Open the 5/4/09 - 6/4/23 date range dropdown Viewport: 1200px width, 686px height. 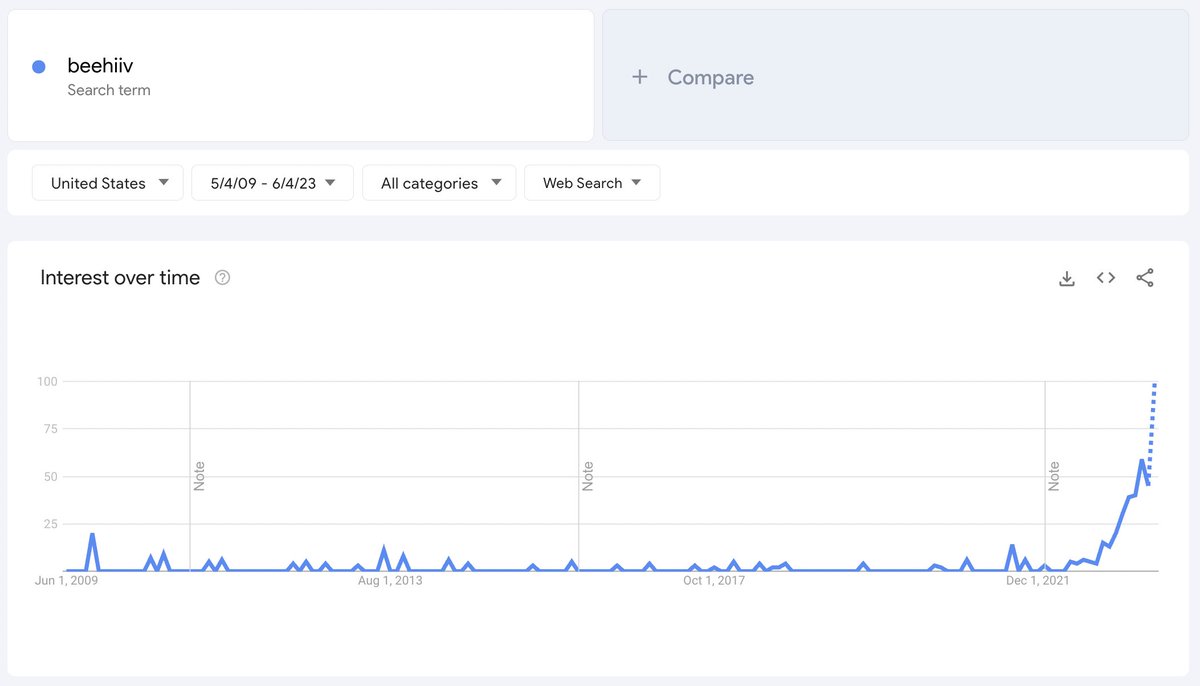[273, 183]
